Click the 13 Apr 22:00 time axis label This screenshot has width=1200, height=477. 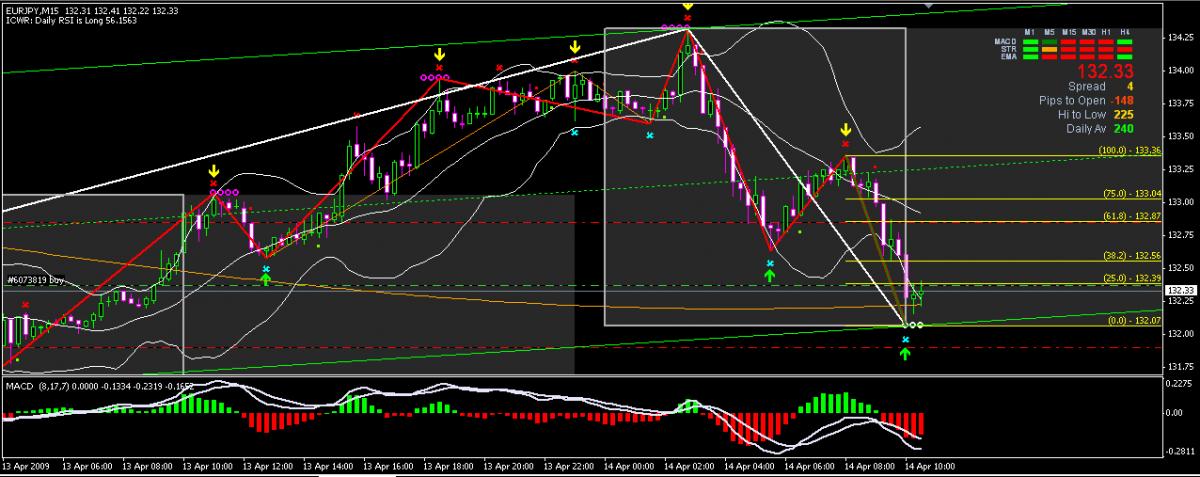point(568,468)
